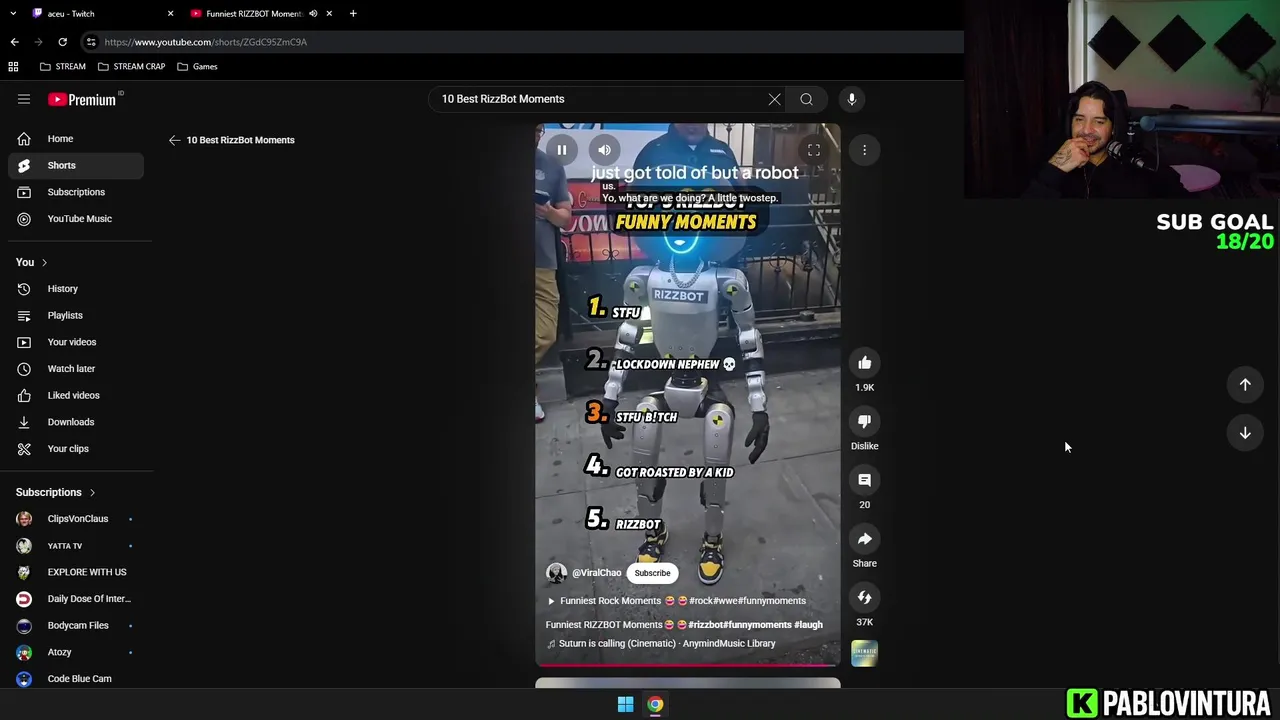The height and width of the screenshot is (720, 1280).
Task: Click the YouTube Premium logo
Action: 84,99
